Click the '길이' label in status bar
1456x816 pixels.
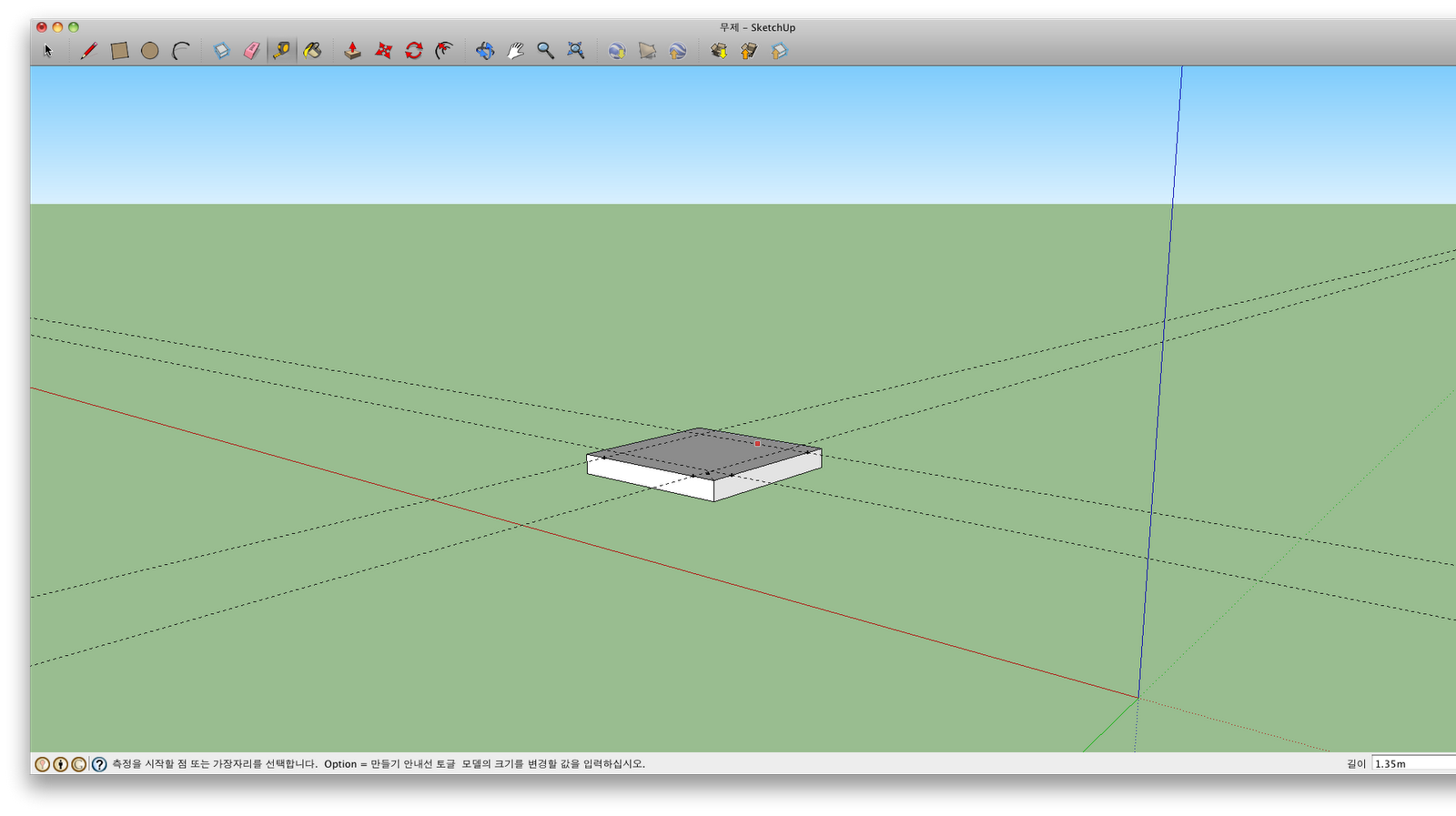click(x=1356, y=764)
